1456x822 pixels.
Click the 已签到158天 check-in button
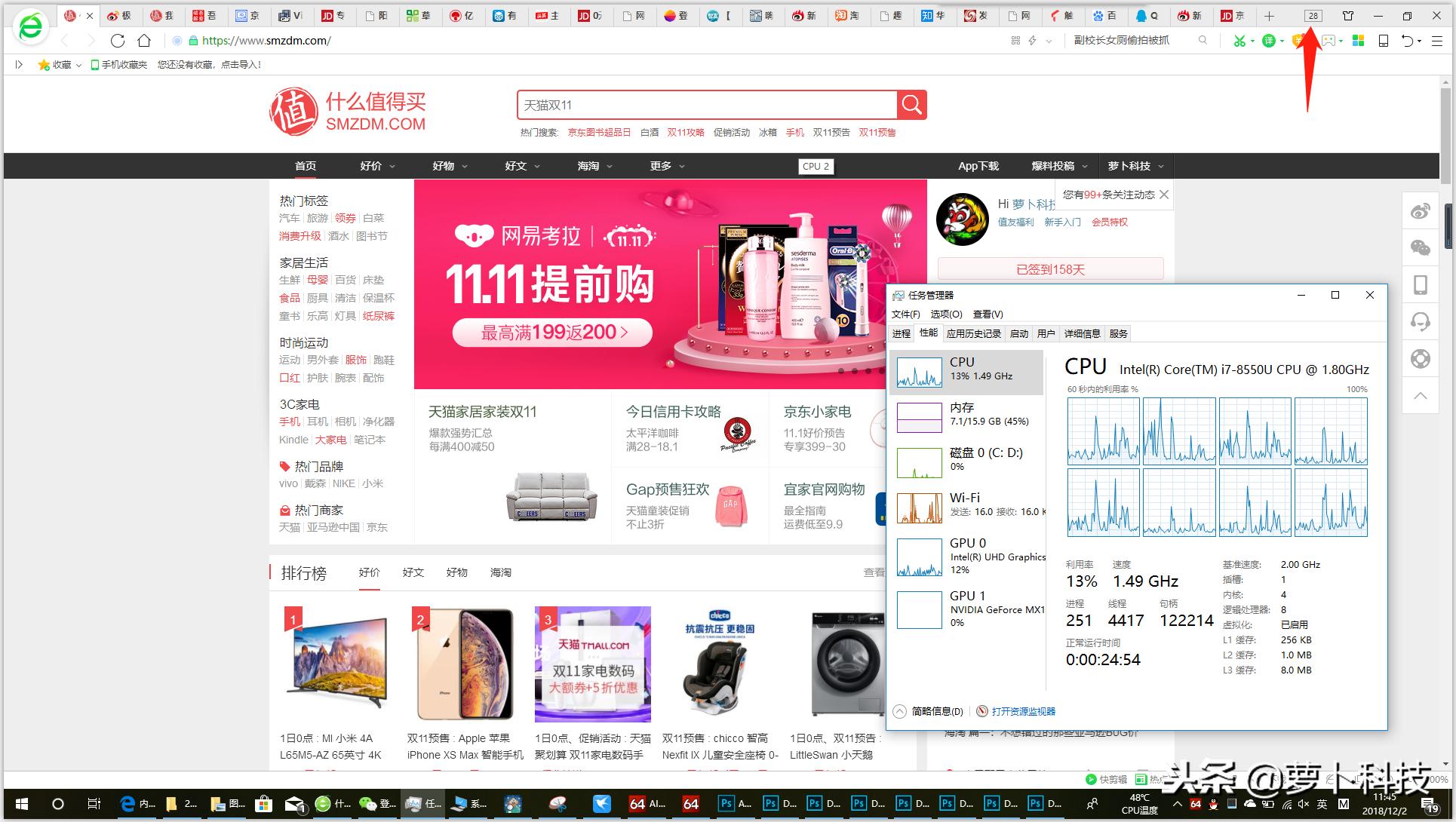pyautogui.click(x=1050, y=268)
